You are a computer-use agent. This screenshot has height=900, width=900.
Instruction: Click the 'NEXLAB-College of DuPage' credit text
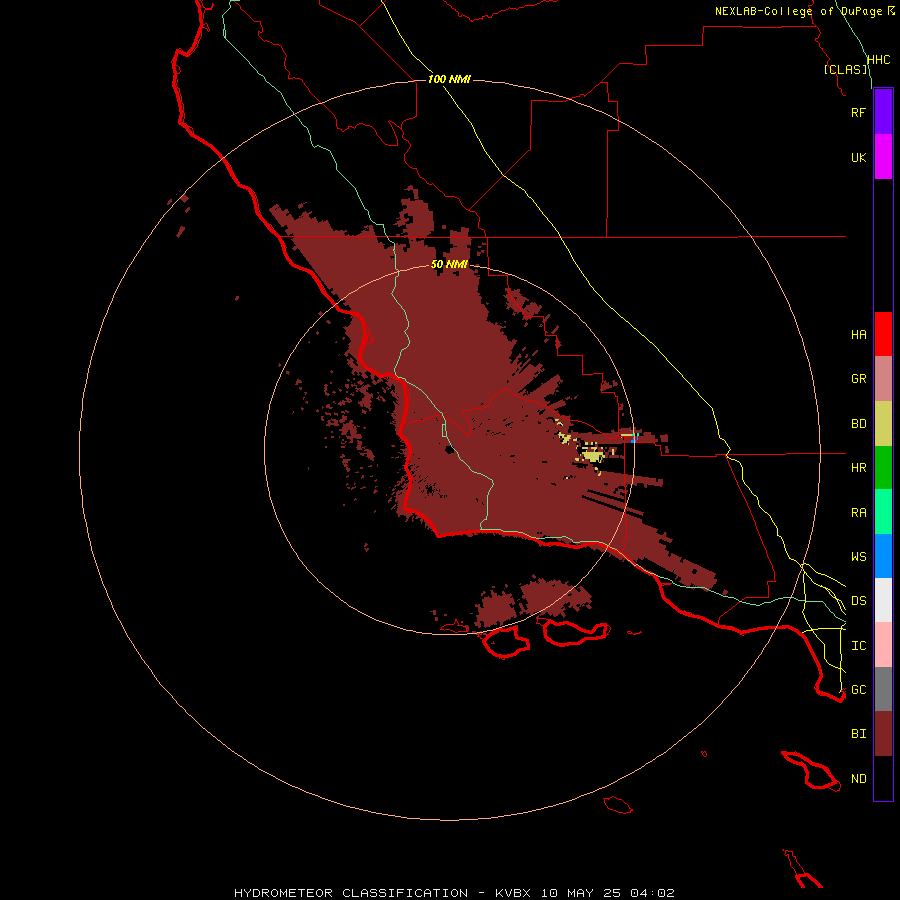[798, 11]
